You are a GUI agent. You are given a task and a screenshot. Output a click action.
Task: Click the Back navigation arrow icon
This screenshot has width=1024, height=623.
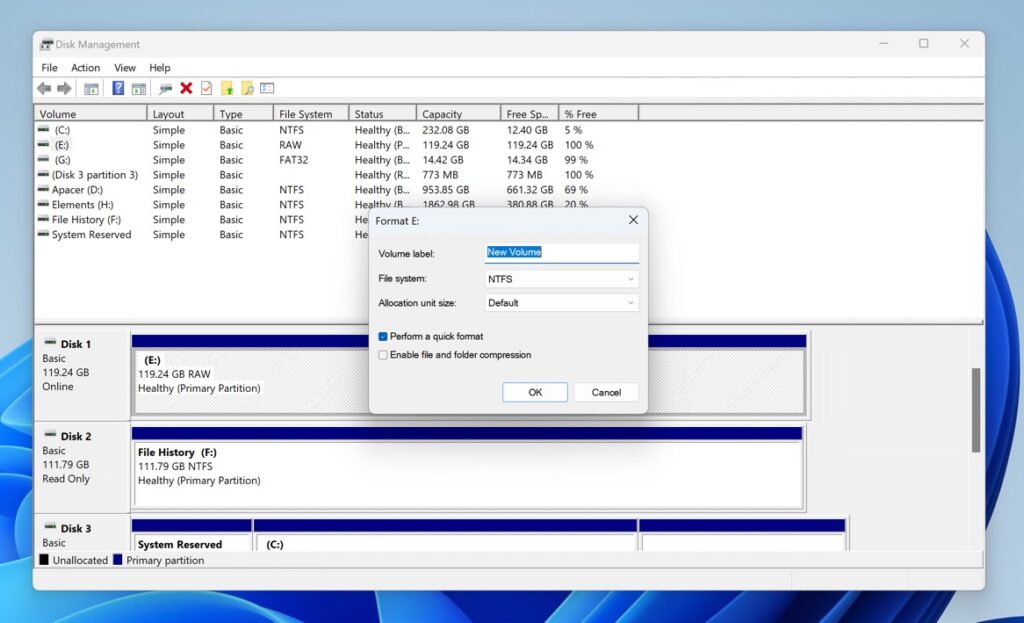pyautogui.click(x=44, y=88)
